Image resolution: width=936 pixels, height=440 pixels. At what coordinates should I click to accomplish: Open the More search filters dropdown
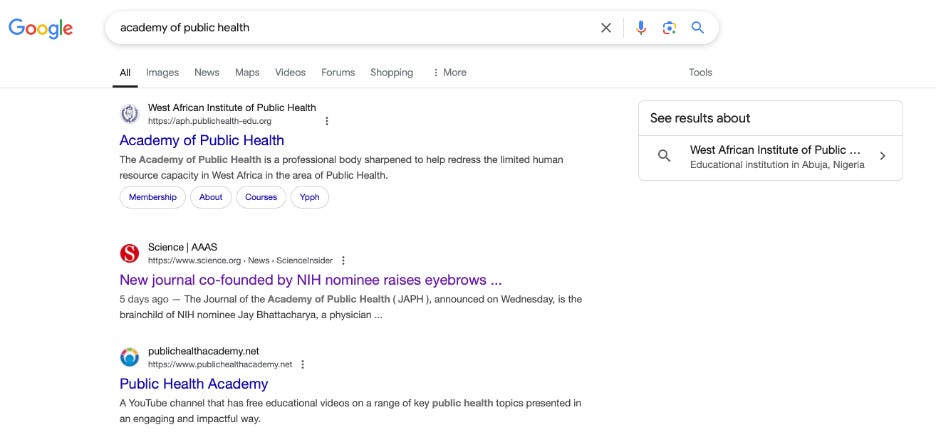click(x=449, y=72)
